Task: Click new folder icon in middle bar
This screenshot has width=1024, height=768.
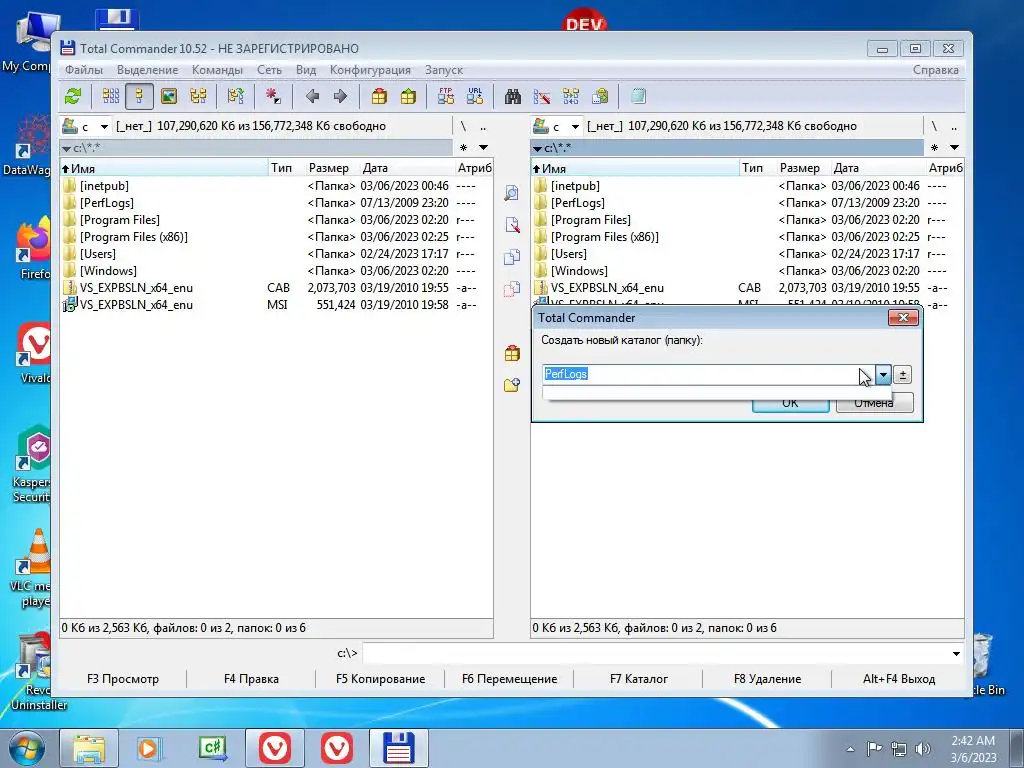Action: (x=512, y=385)
